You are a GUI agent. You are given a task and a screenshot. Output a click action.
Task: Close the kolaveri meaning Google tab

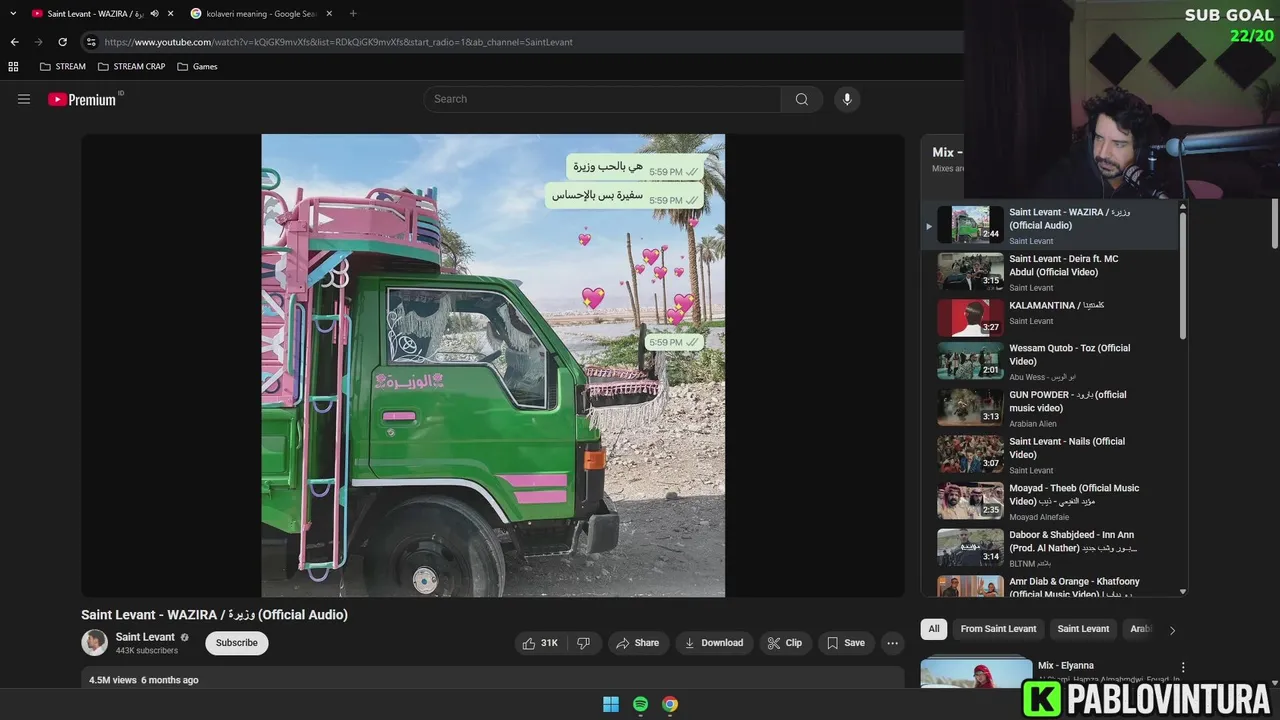point(331,13)
